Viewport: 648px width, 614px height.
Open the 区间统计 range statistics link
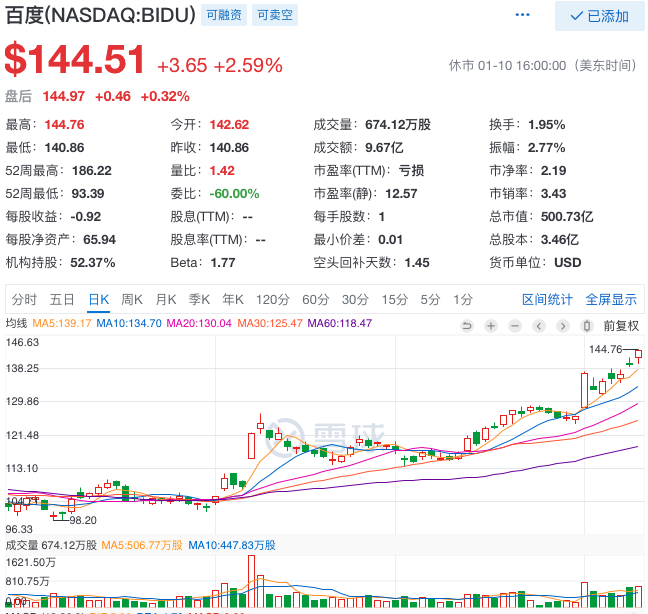click(547, 299)
